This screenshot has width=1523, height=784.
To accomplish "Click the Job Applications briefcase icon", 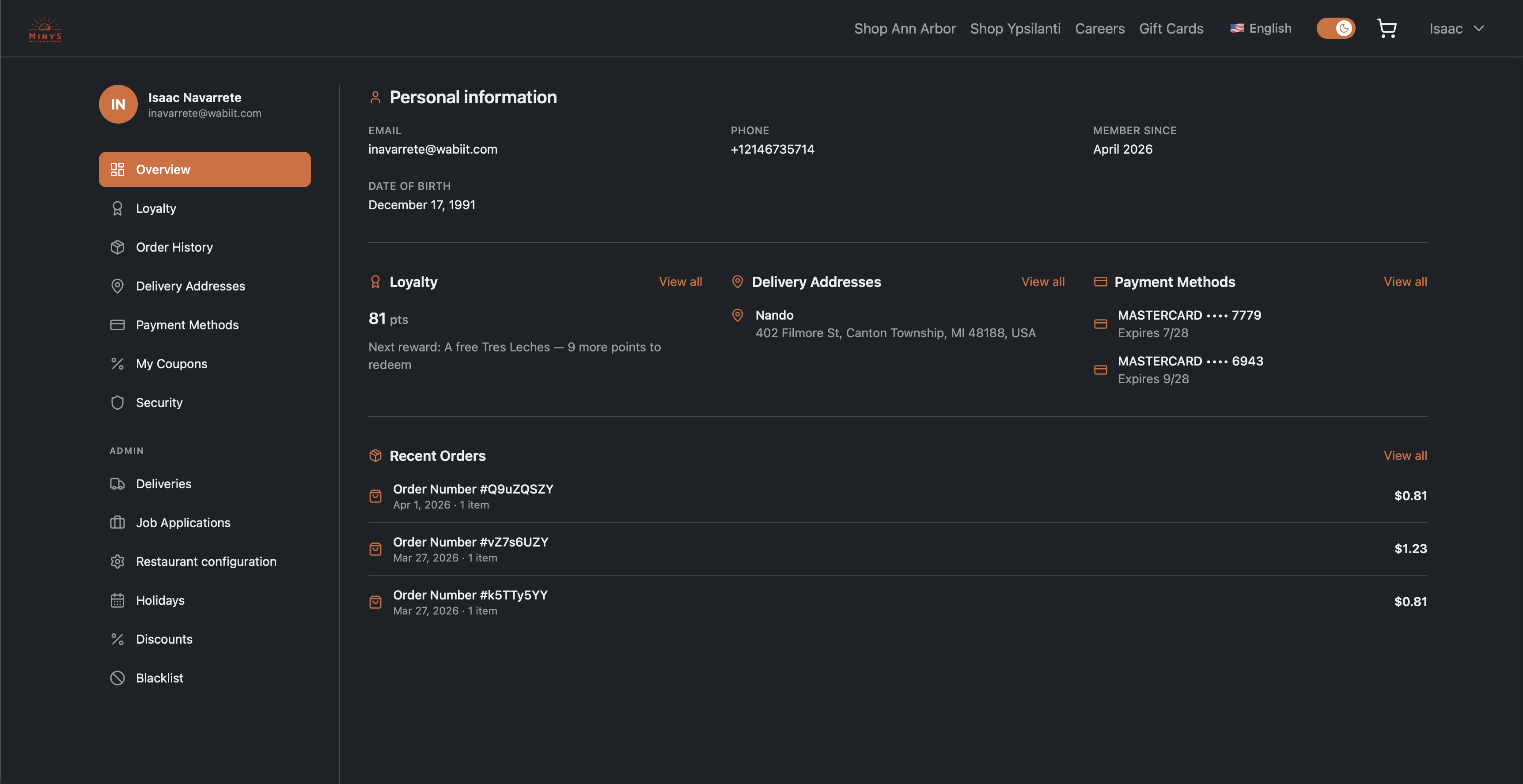I will point(117,522).
